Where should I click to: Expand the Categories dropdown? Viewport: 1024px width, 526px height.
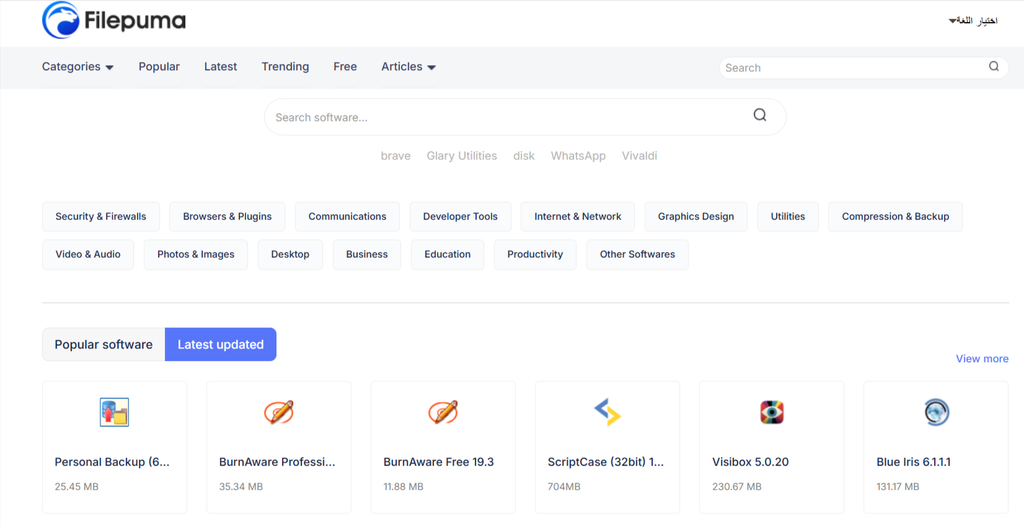click(x=78, y=67)
